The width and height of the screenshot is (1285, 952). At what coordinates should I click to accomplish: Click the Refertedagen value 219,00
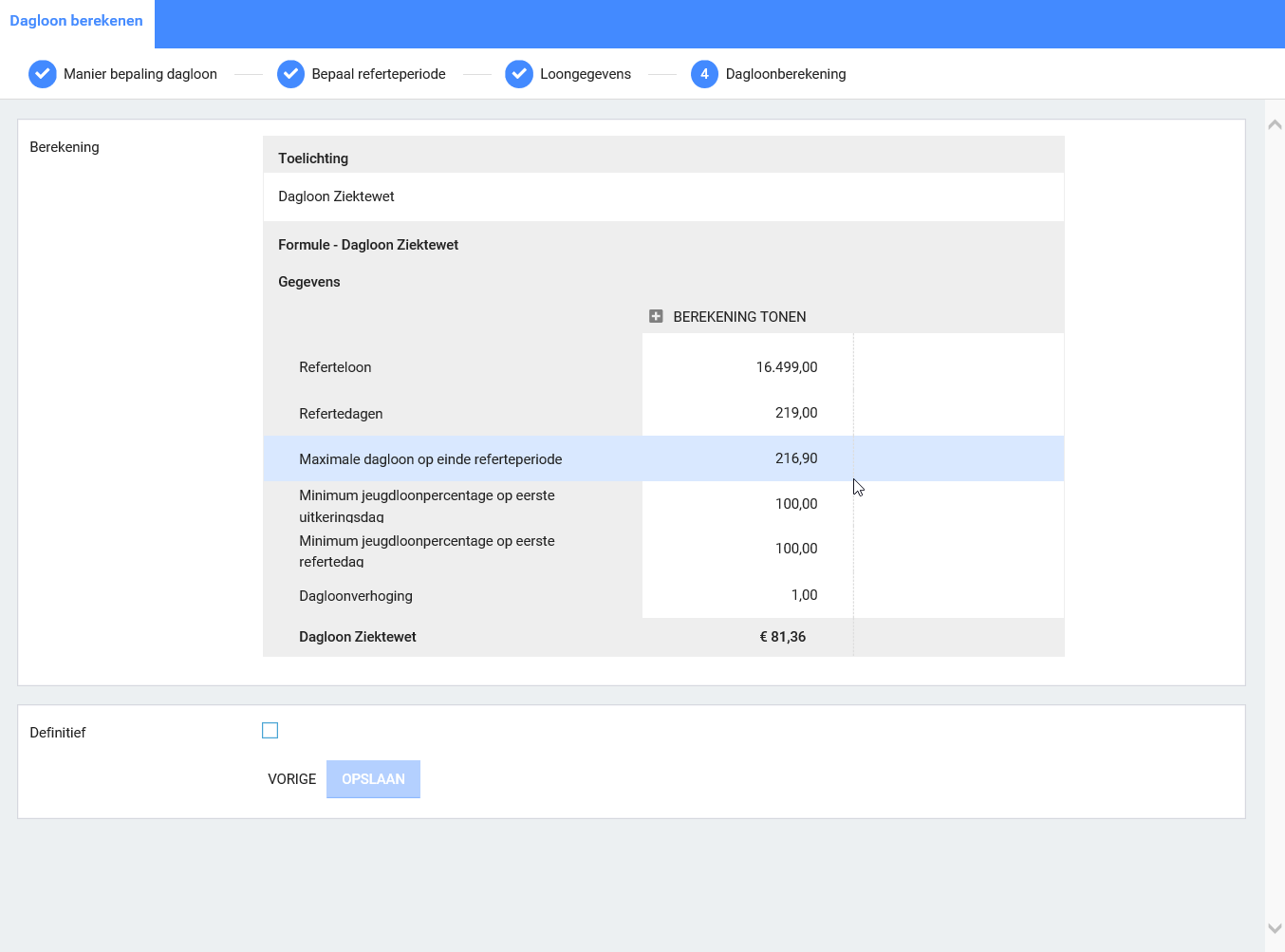point(795,413)
